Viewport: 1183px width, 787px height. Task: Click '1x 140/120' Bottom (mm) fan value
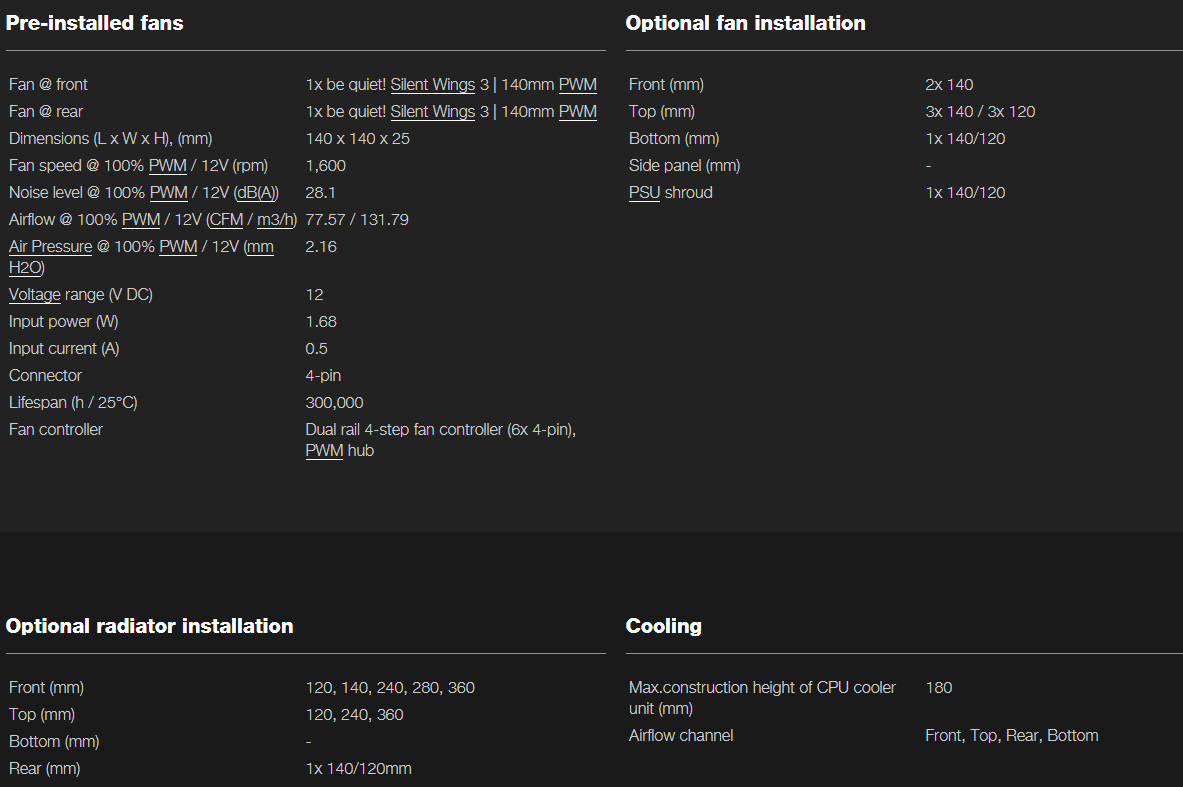[x=965, y=139]
